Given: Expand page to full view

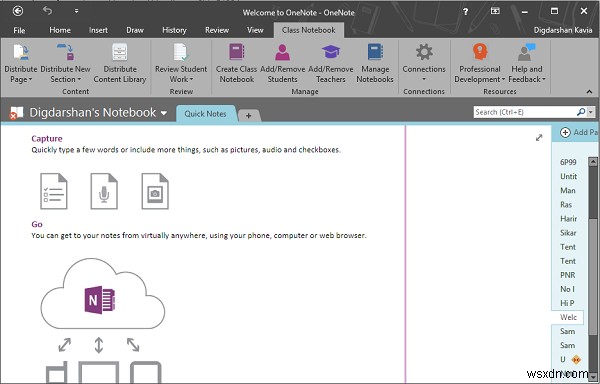Looking at the screenshot, I should point(539,138).
